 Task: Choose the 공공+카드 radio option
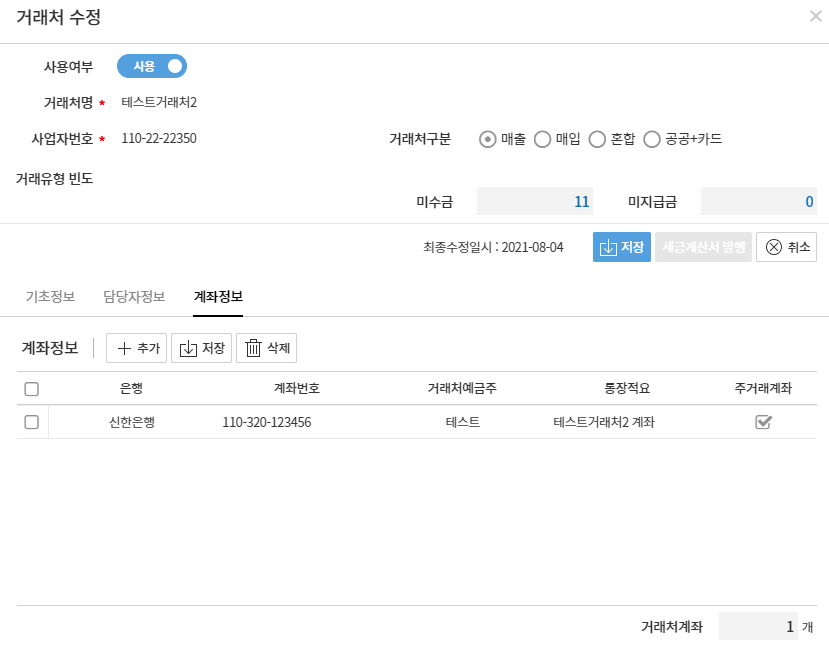[652, 139]
